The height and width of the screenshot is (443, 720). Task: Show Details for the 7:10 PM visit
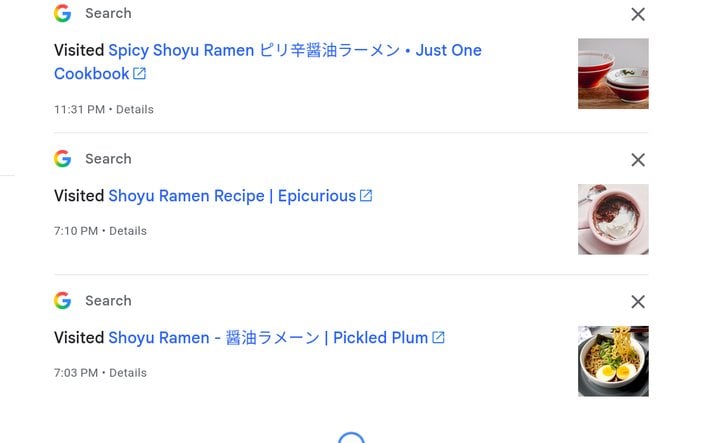tap(128, 231)
